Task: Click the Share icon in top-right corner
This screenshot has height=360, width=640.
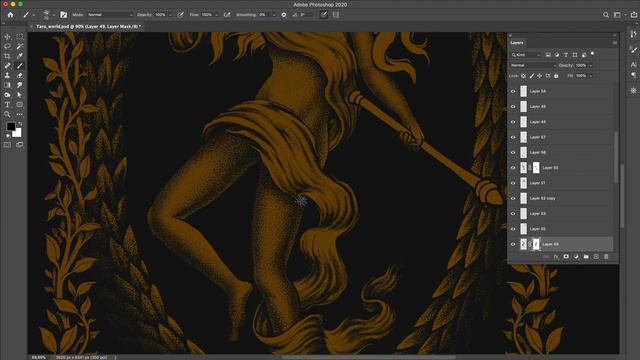Action: 633,15
